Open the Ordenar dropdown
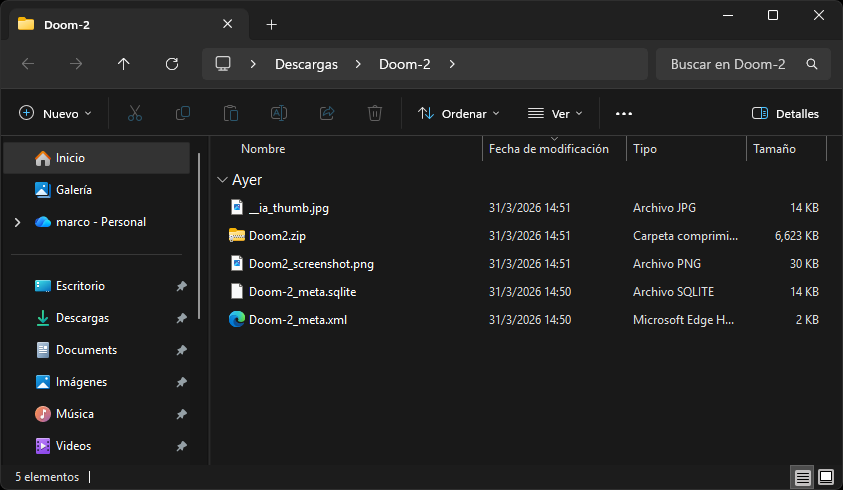843x490 pixels. tap(459, 114)
